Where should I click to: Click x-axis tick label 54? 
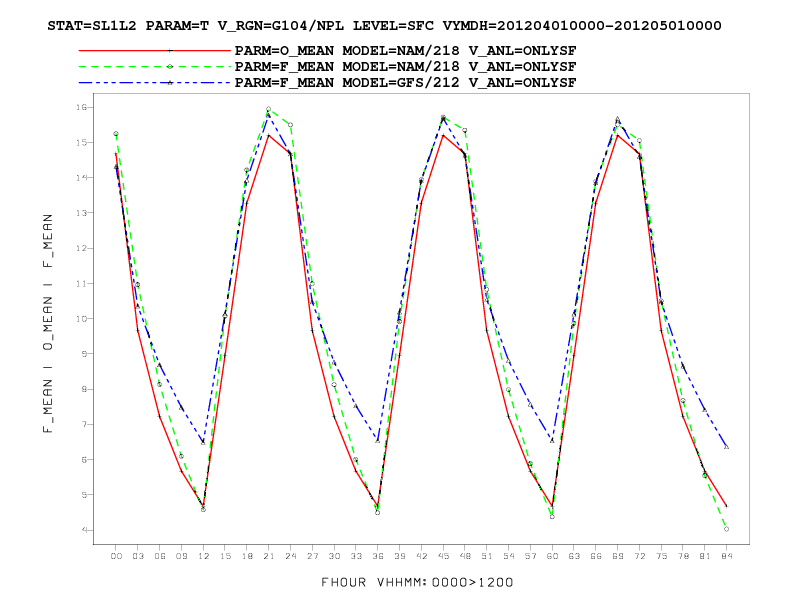(x=509, y=556)
